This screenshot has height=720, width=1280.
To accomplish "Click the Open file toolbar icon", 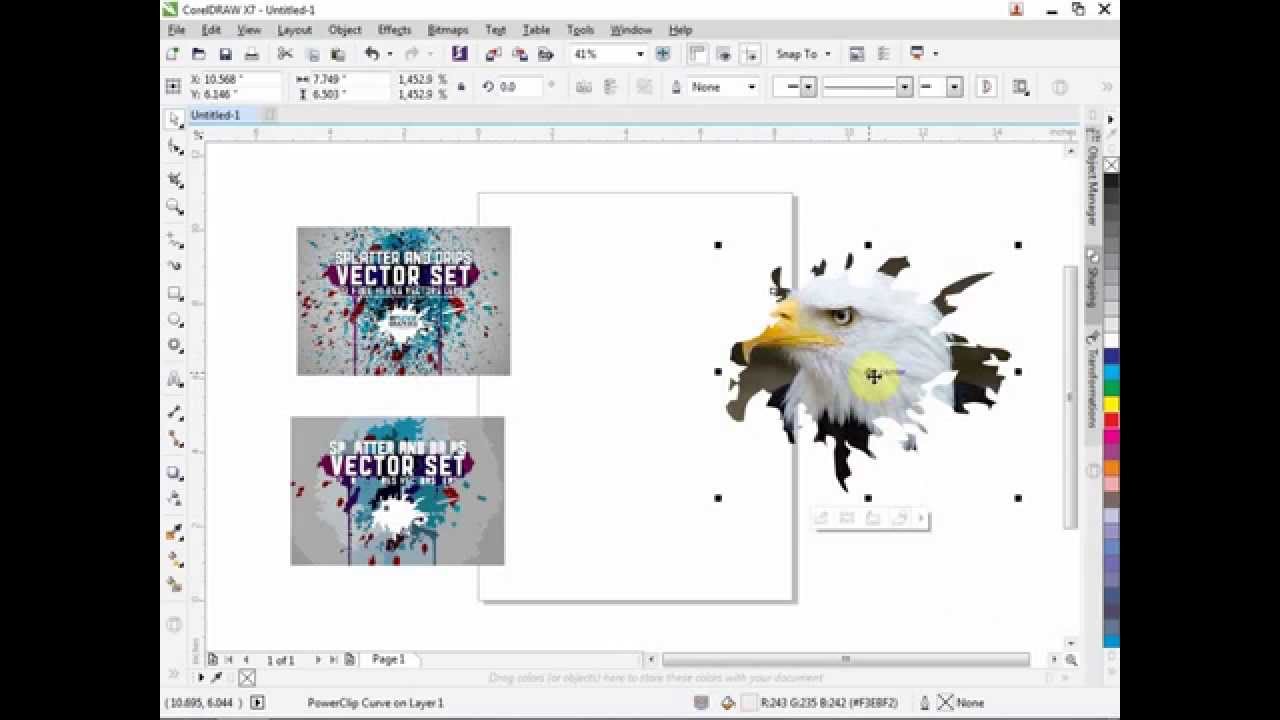I will click(x=199, y=54).
